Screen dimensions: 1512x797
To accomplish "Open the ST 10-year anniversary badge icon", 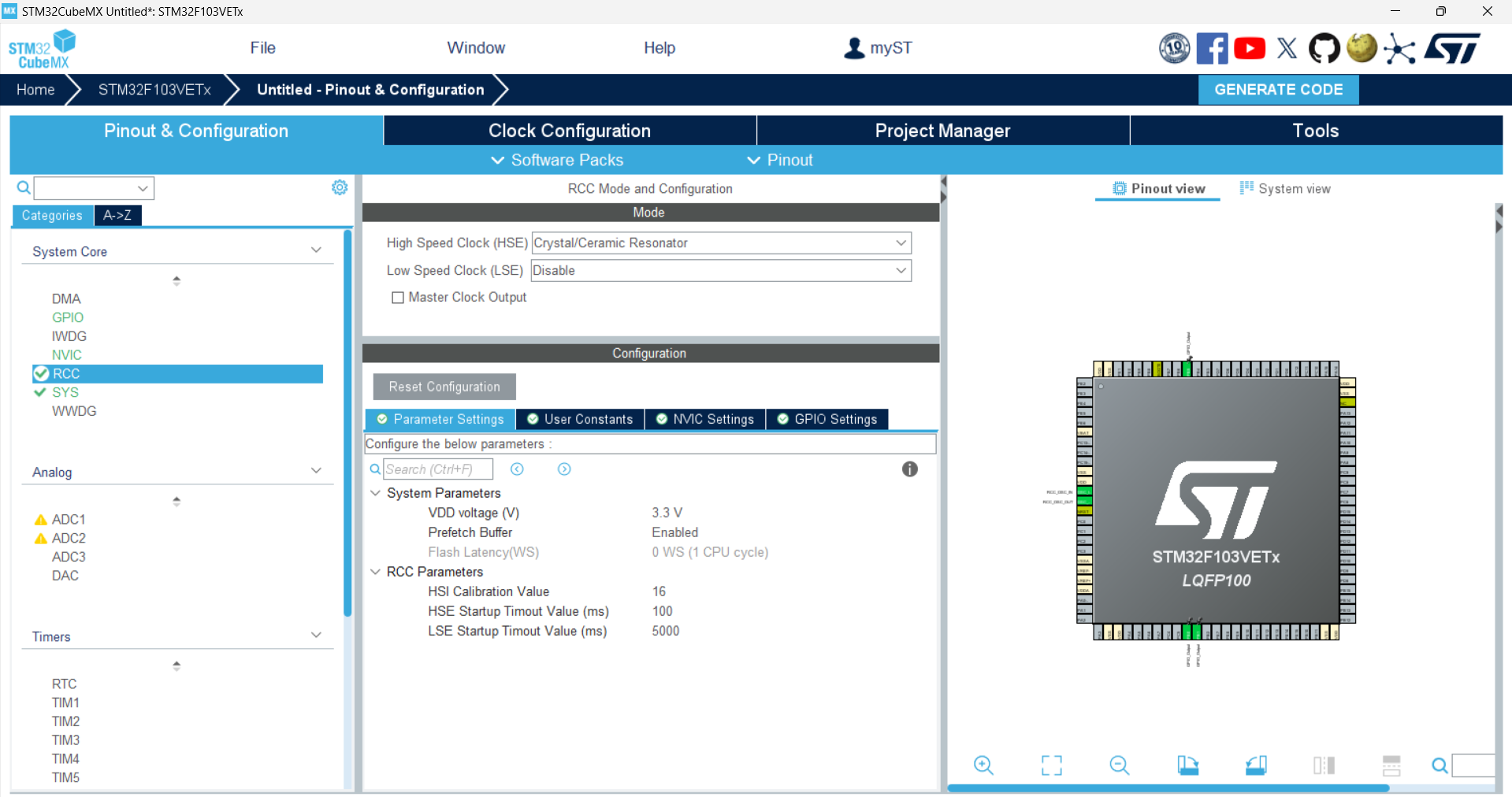I will pyautogui.click(x=1174, y=48).
